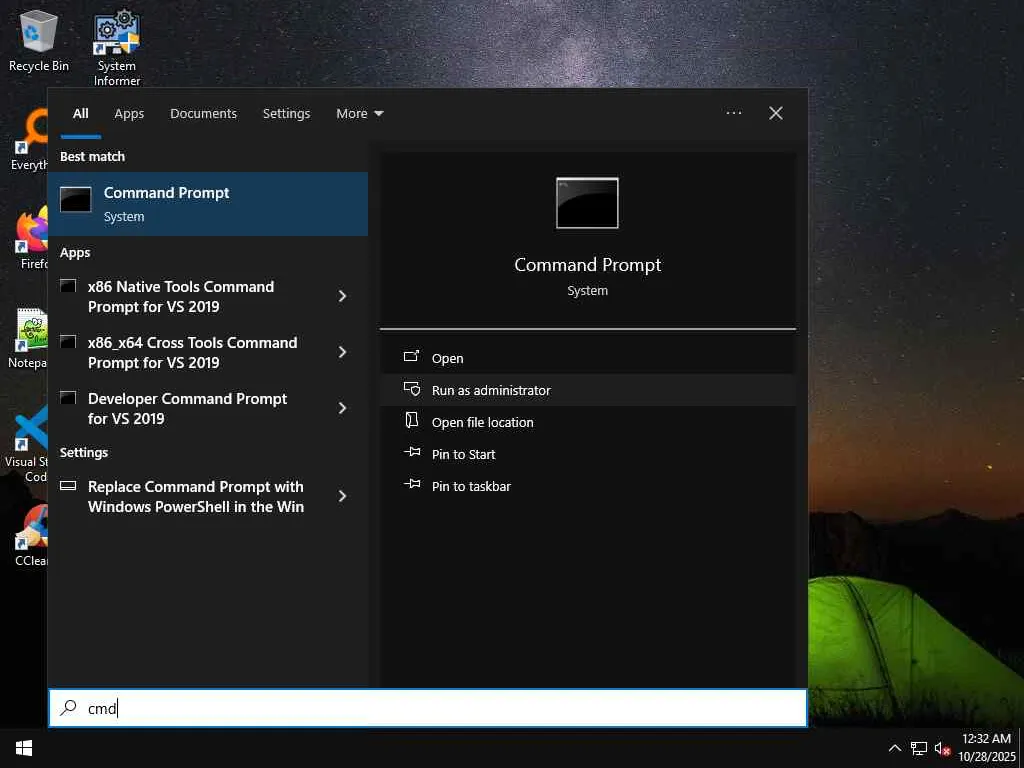
Task: Click the Replace Command Prompt settings icon
Action: point(68,485)
